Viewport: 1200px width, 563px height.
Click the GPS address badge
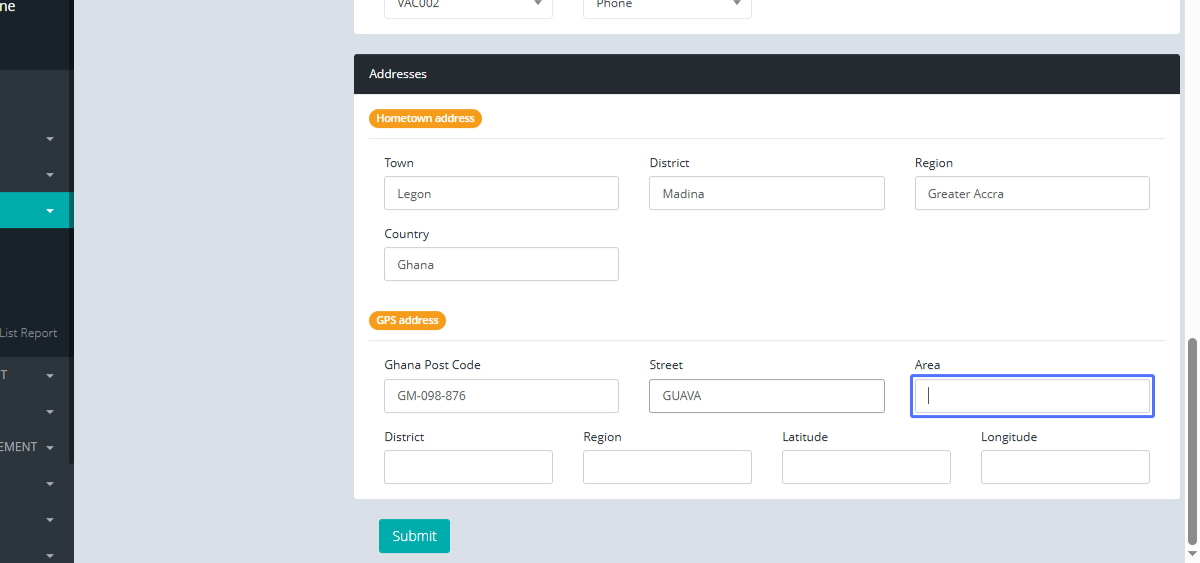click(407, 320)
